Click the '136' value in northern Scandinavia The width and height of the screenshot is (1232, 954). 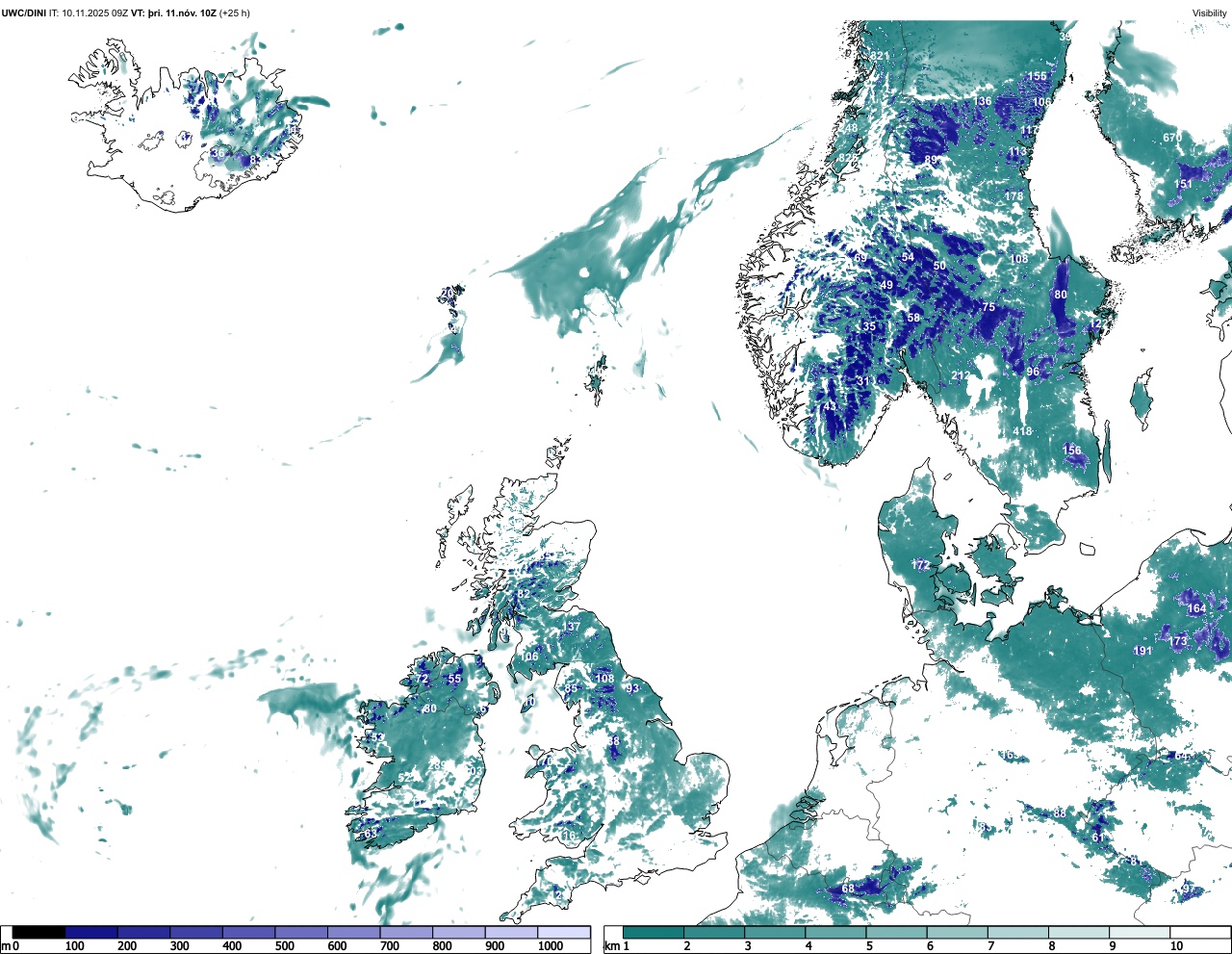(982, 101)
